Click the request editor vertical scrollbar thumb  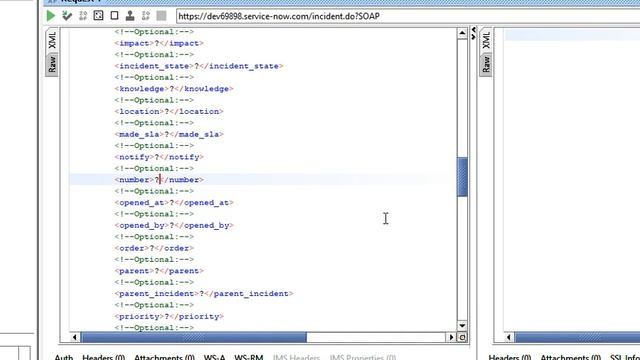(x=462, y=177)
